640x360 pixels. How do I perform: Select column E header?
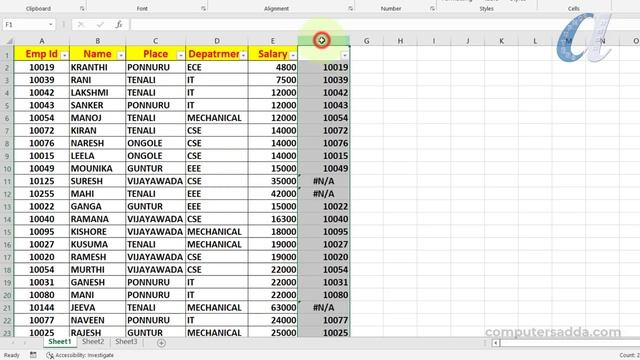point(273,41)
